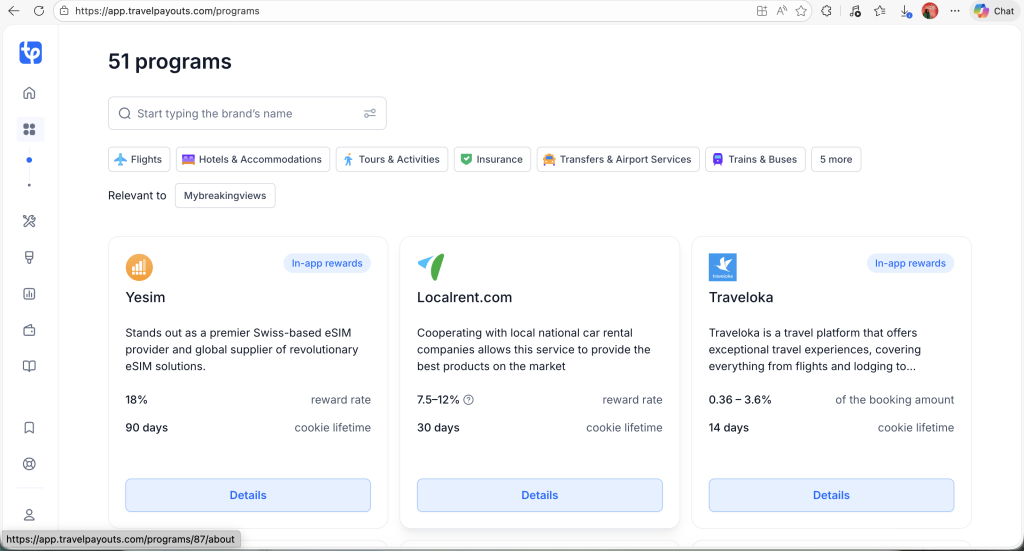Open the browser downloads icon
This screenshot has height=551, width=1024.
[905, 11]
